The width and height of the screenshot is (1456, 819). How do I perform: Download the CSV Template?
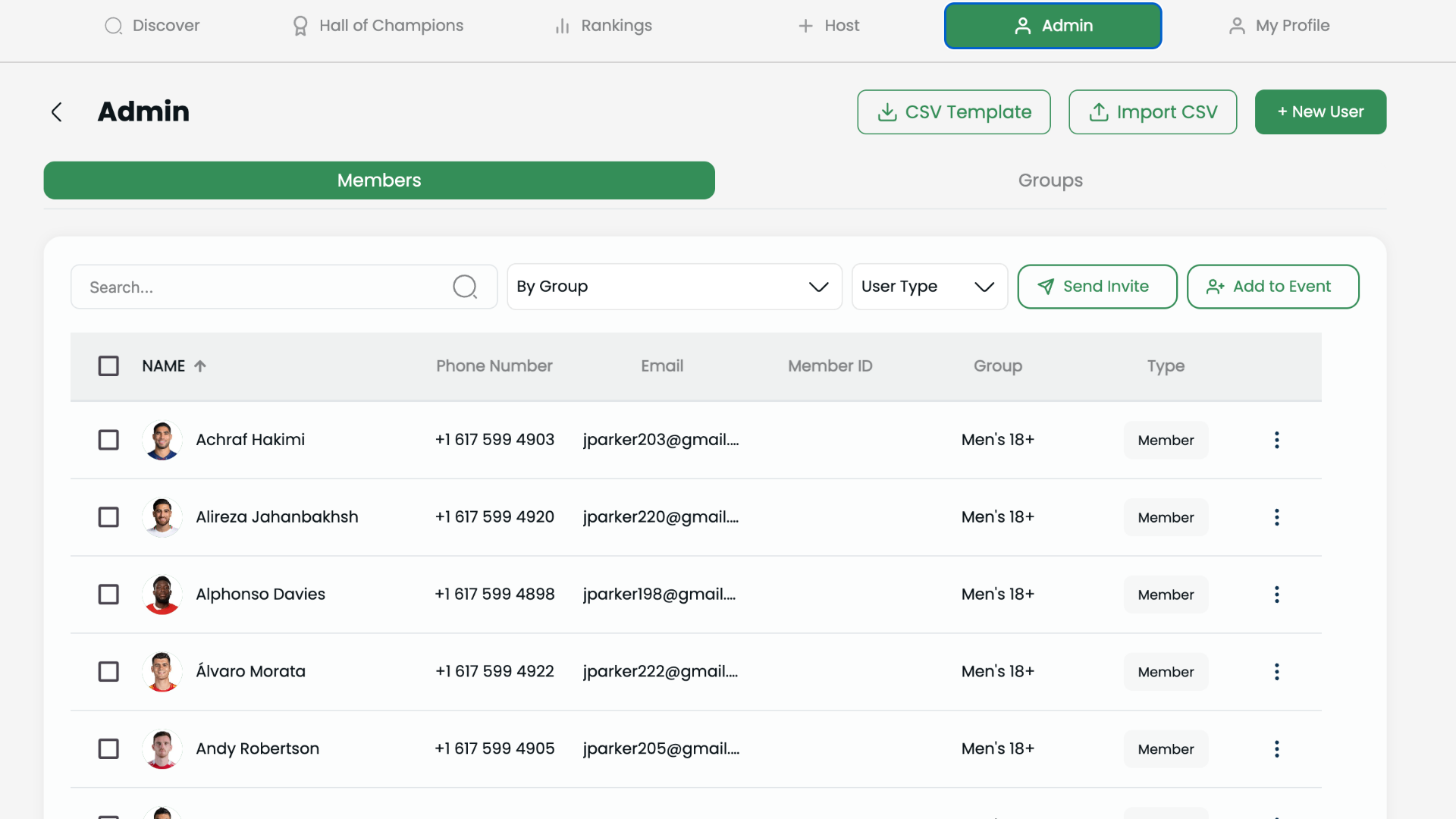point(954,112)
